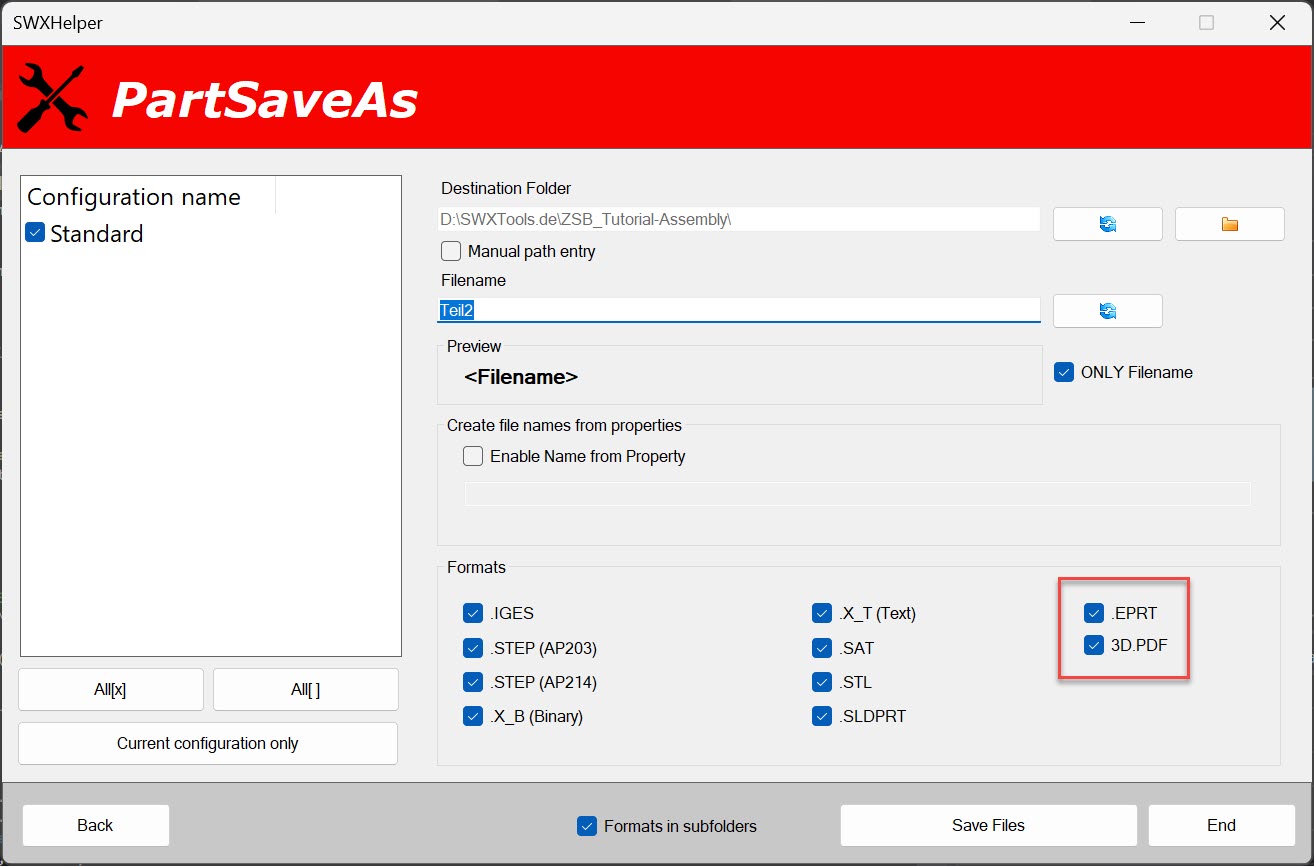Uncheck the .STEP (AP214) format
1314x866 pixels.
(x=473, y=682)
